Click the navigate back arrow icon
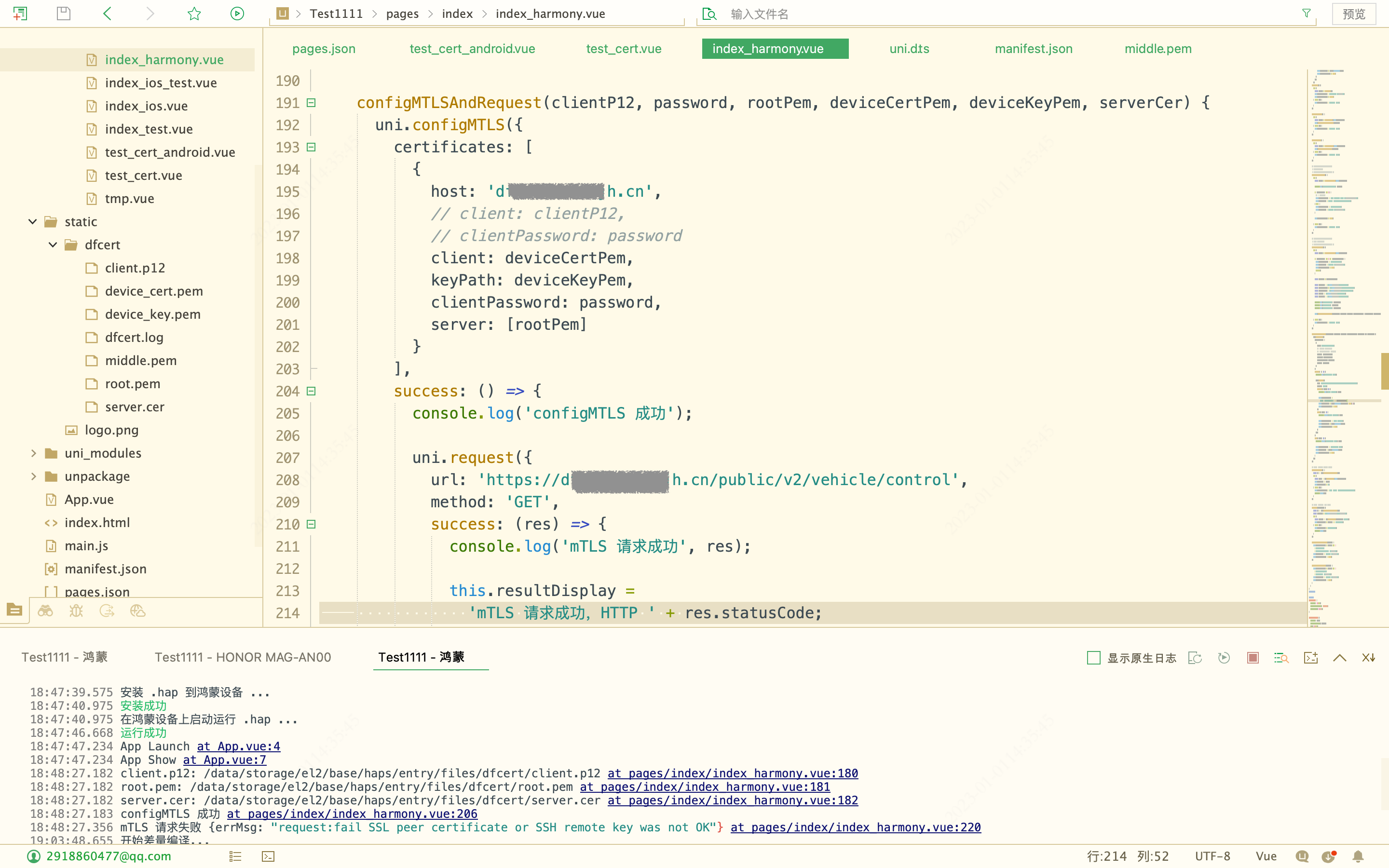The image size is (1389, 868). coord(108,13)
